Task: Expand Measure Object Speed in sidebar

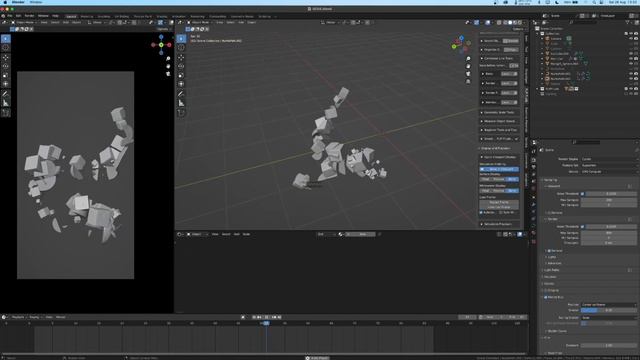Action: click(499, 121)
